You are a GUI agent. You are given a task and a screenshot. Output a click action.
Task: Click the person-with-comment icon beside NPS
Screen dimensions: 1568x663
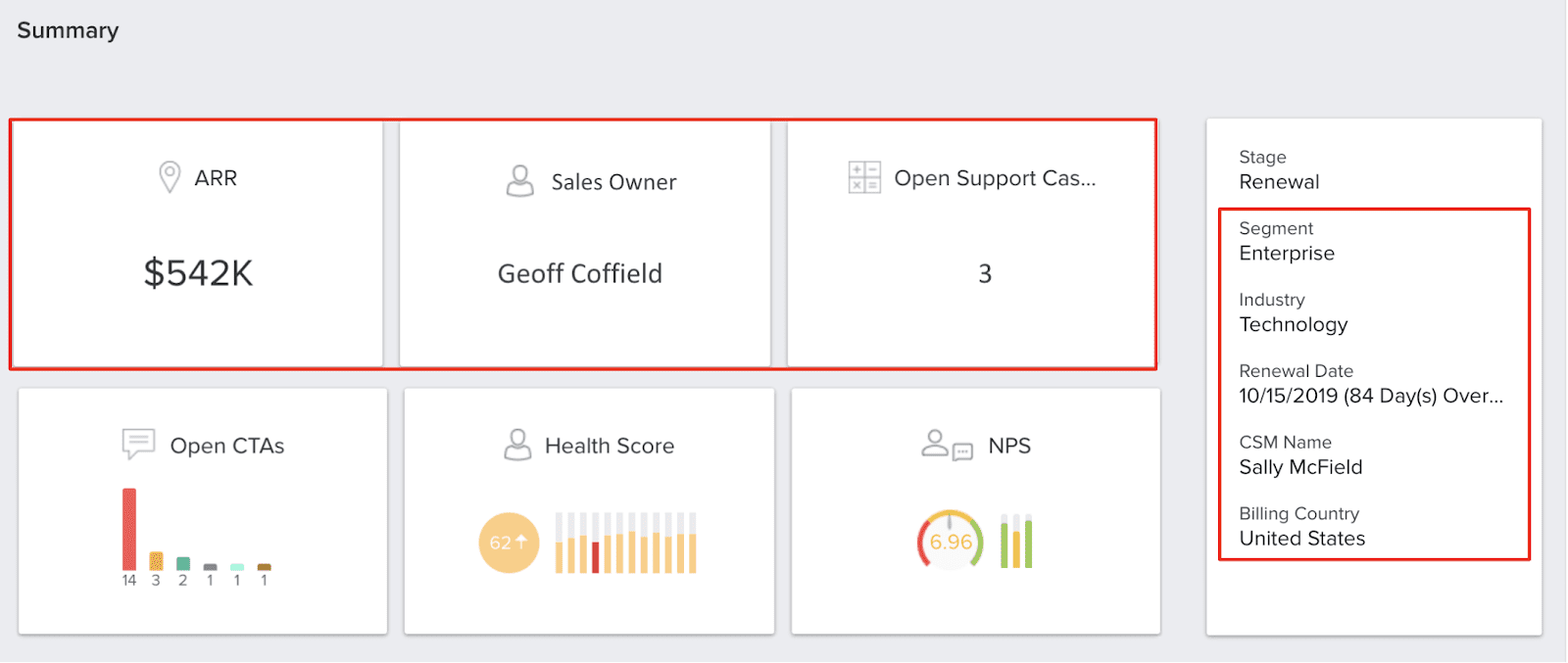(x=947, y=445)
